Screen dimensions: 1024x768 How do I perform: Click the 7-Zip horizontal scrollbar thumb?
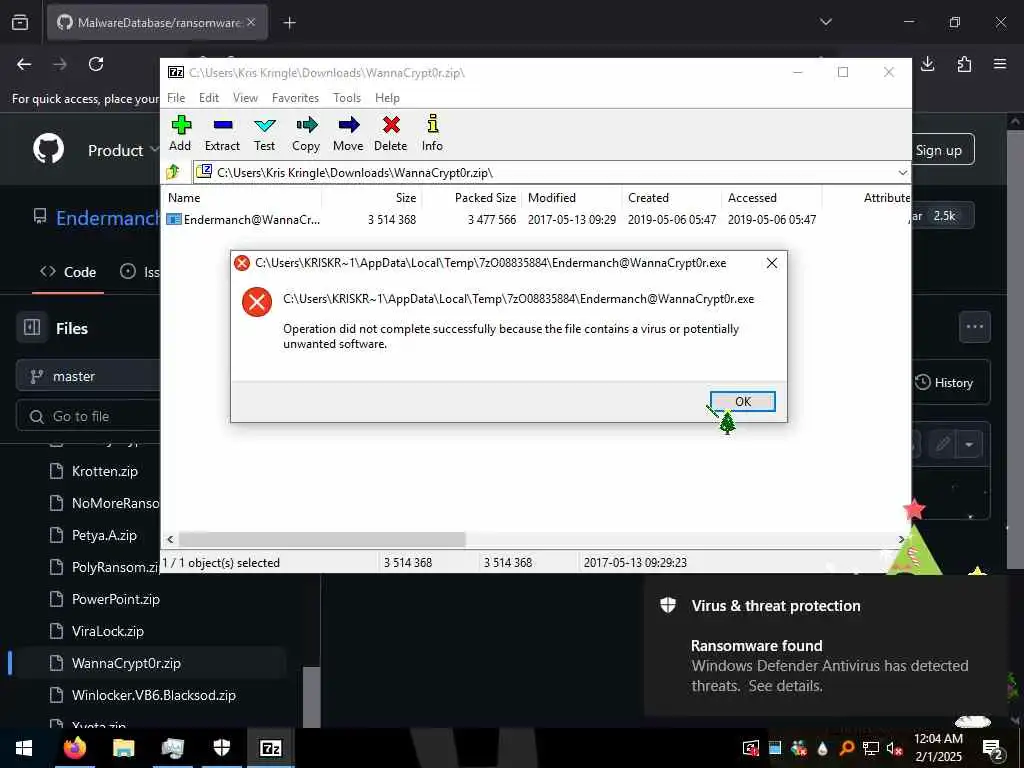tap(322, 539)
